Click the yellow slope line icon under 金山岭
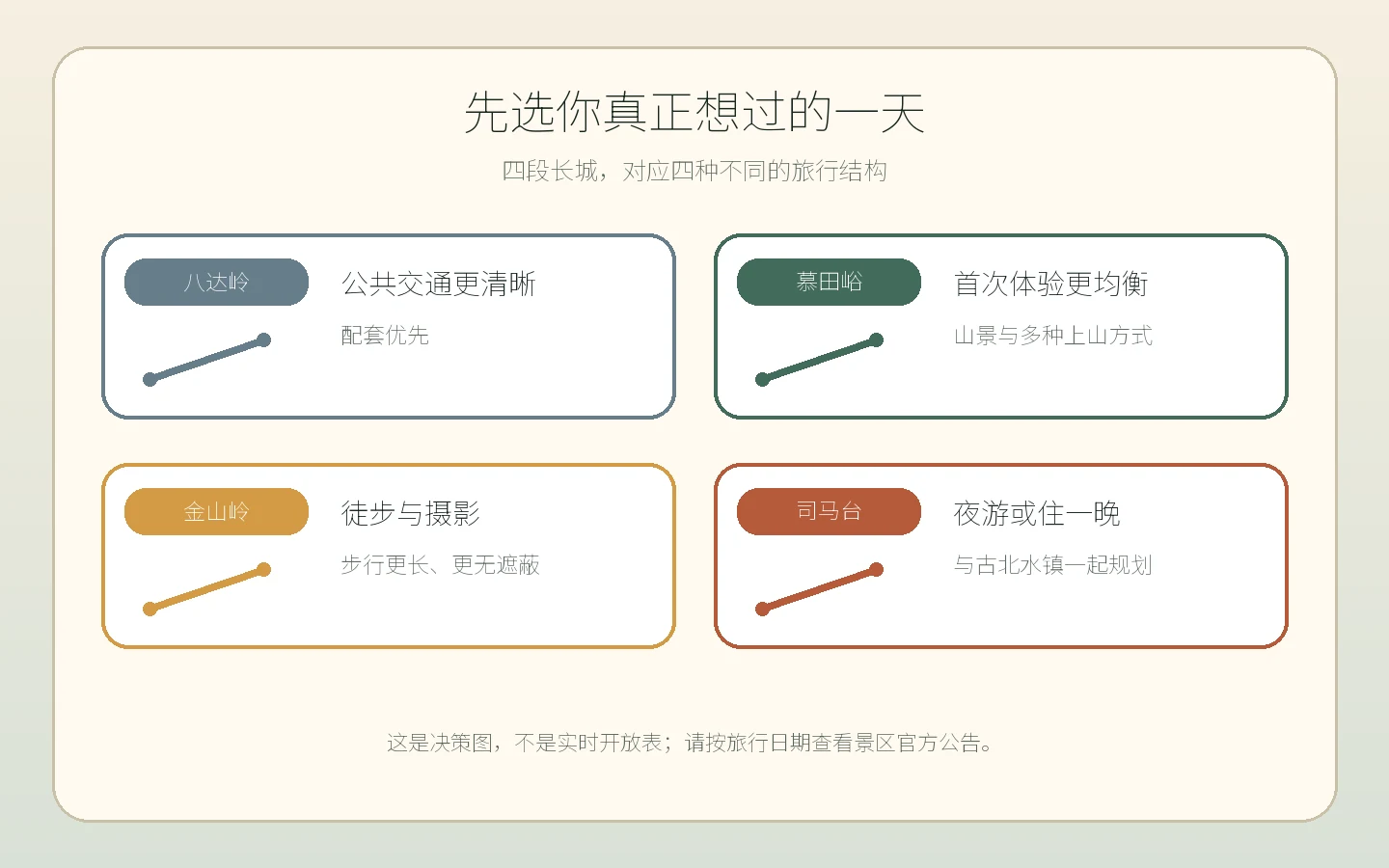The width and height of the screenshot is (1389, 868). tap(206, 589)
